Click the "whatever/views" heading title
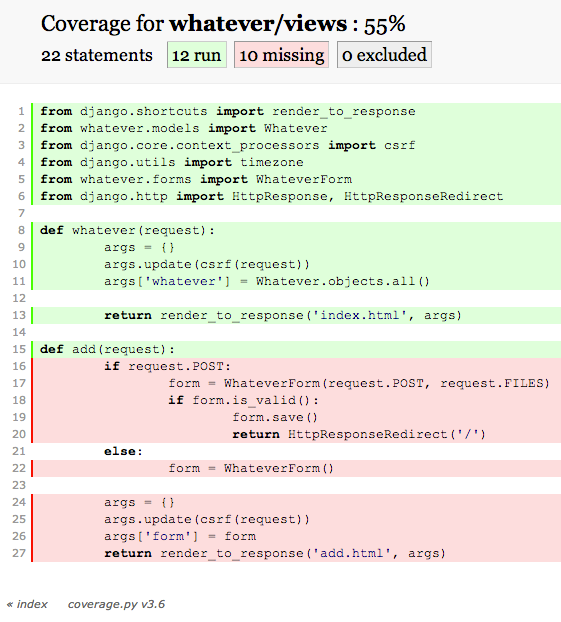This screenshot has width=561, height=622. (x=258, y=24)
